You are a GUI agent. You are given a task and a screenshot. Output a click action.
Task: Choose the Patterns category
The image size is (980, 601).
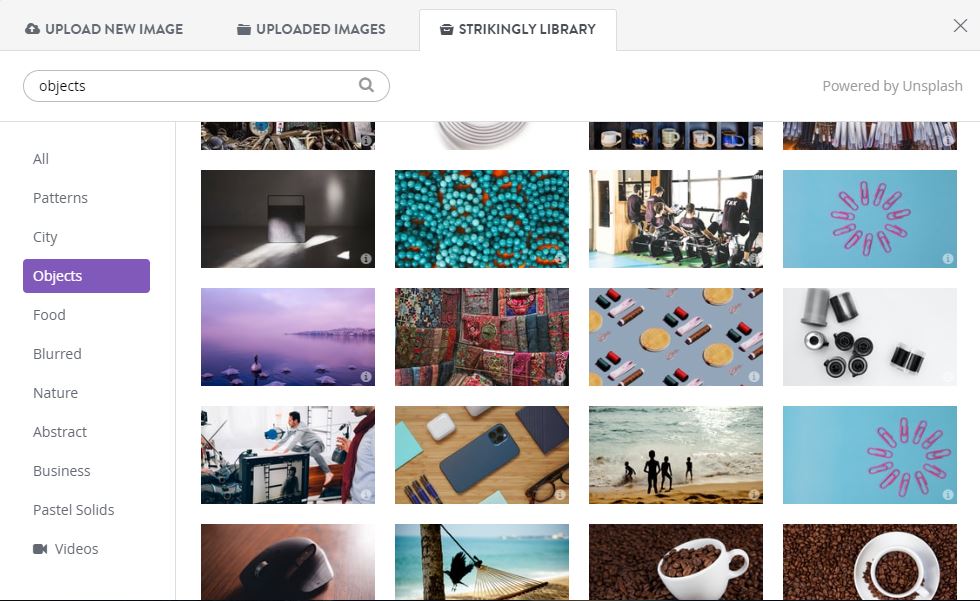click(60, 198)
